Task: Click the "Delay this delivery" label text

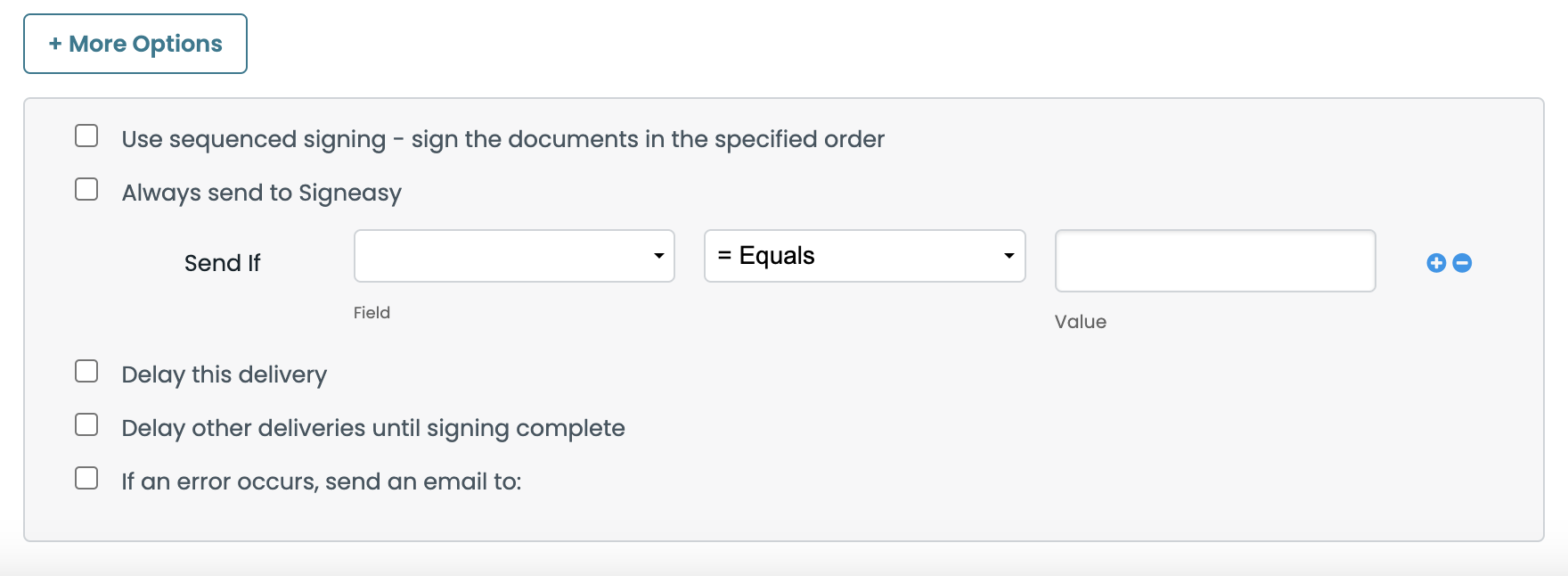Action: pos(224,374)
